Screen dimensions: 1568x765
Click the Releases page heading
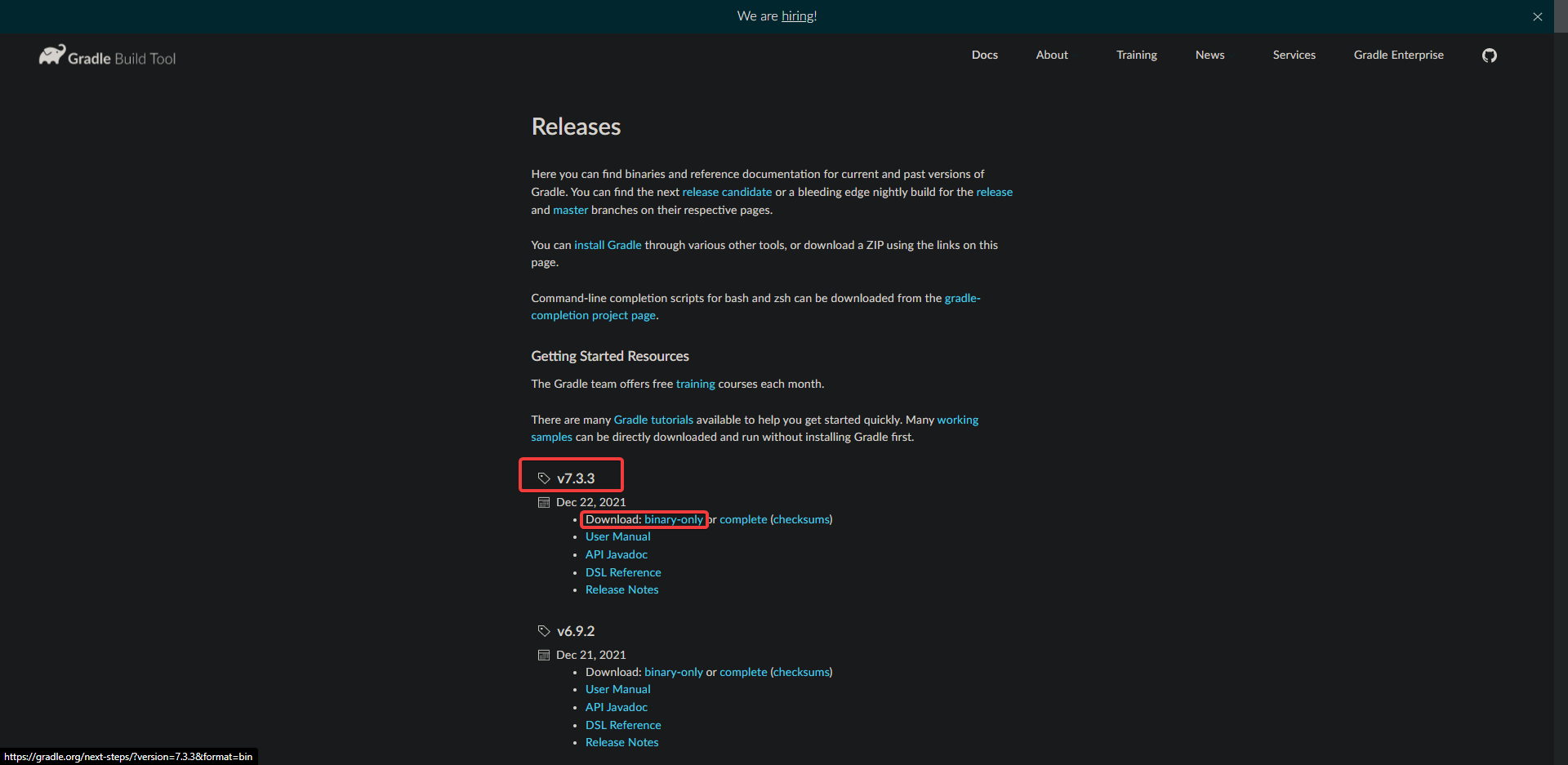576,127
